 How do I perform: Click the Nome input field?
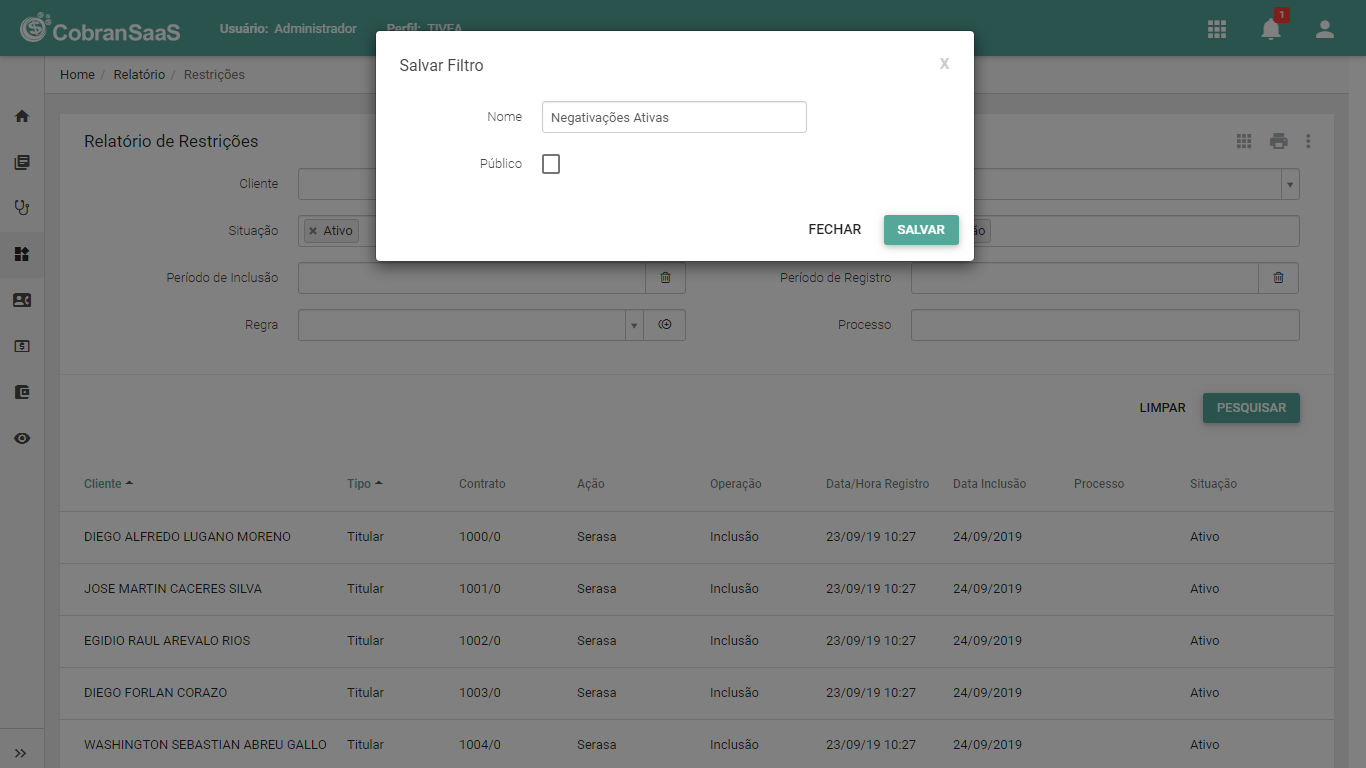674,117
